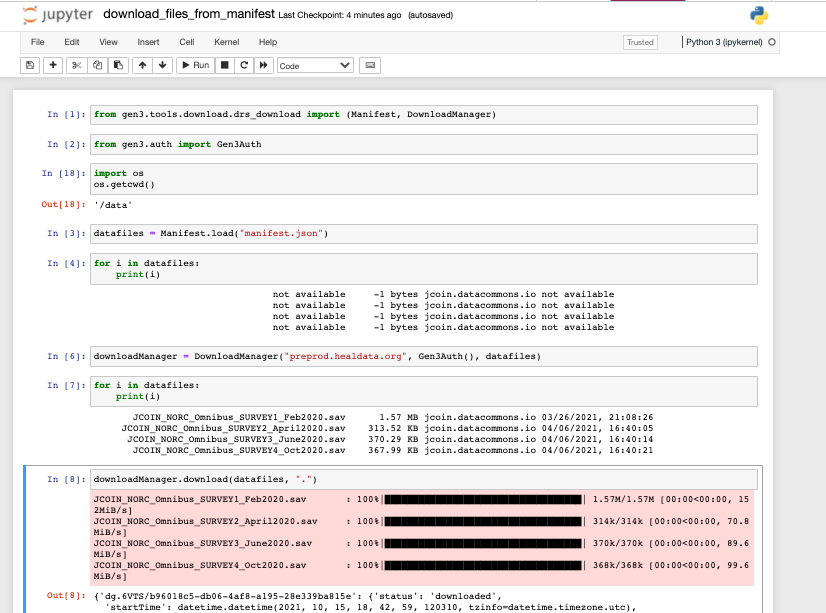The width and height of the screenshot is (826, 613).
Task: Click SURVEY3_June2020.sav in In [7] output
Action: point(237,439)
